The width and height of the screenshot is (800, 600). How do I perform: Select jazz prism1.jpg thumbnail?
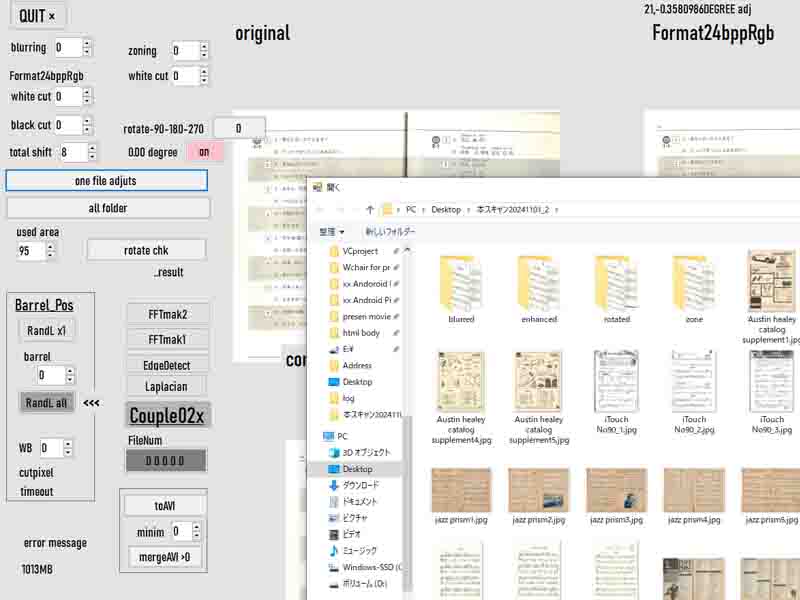pos(461,490)
